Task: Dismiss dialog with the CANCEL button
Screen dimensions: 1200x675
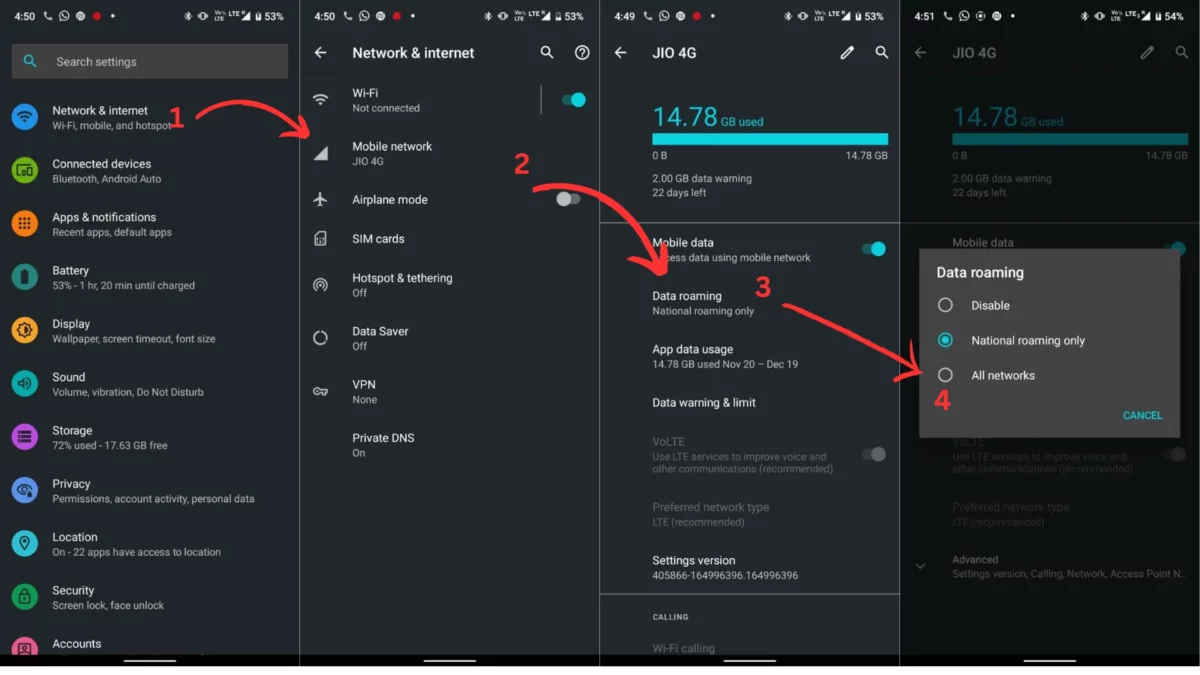Action: [1142, 415]
